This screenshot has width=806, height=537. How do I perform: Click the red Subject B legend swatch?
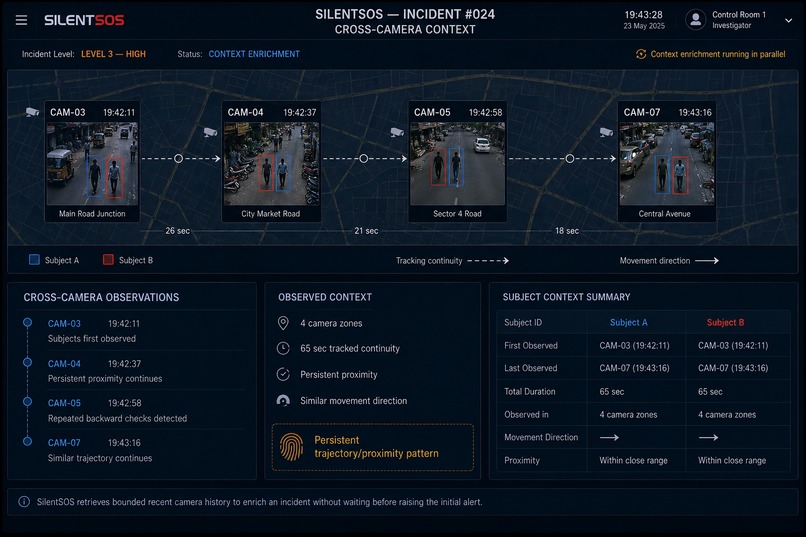coord(108,260)
